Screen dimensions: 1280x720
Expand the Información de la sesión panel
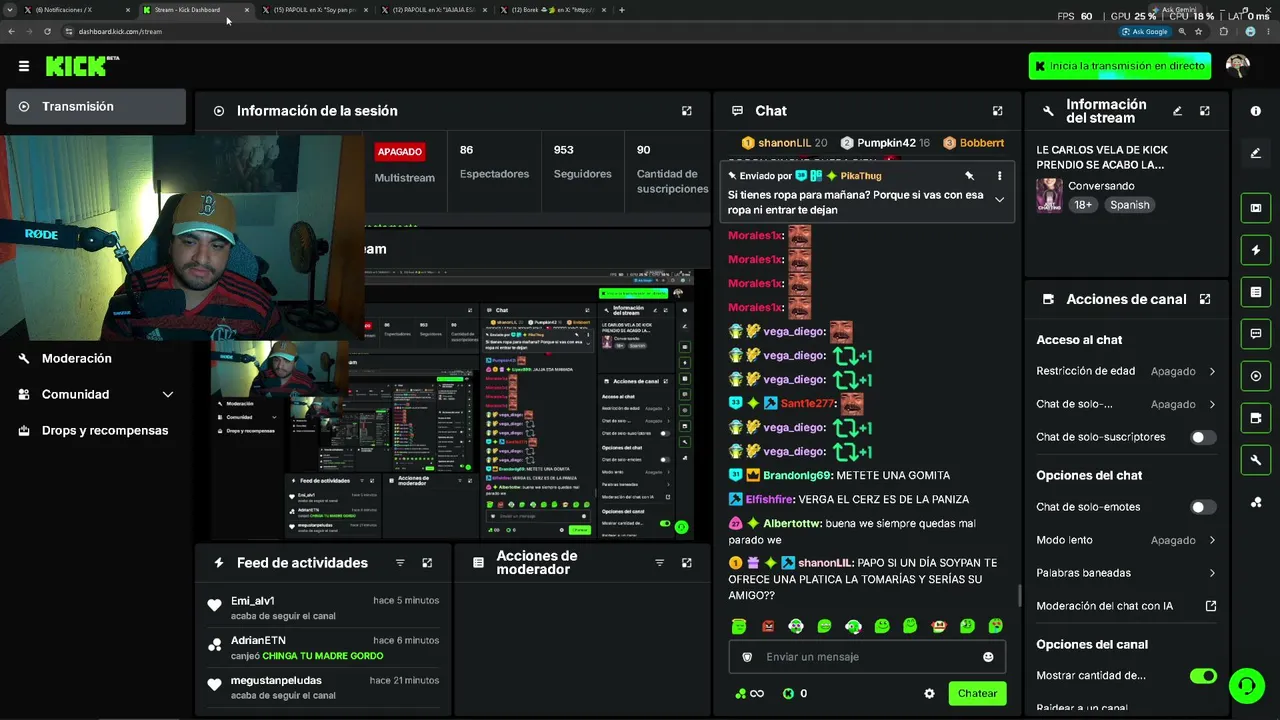pos(686,111)
